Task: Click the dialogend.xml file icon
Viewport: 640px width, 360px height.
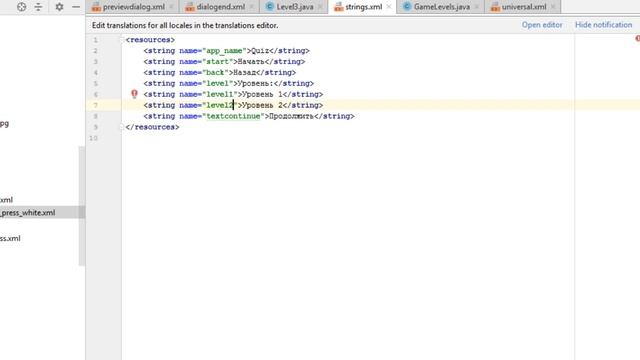Action: click(190, 7)
